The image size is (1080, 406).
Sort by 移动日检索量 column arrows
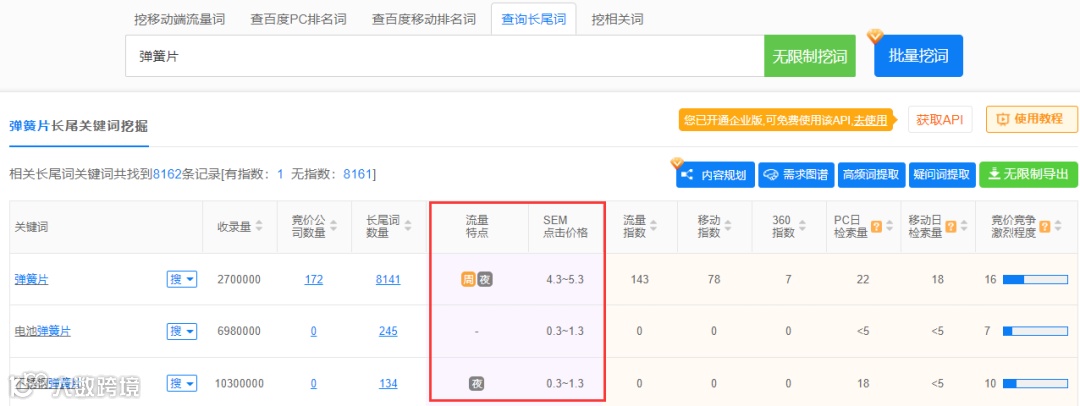pyautogui.click(x=963, y=227)
